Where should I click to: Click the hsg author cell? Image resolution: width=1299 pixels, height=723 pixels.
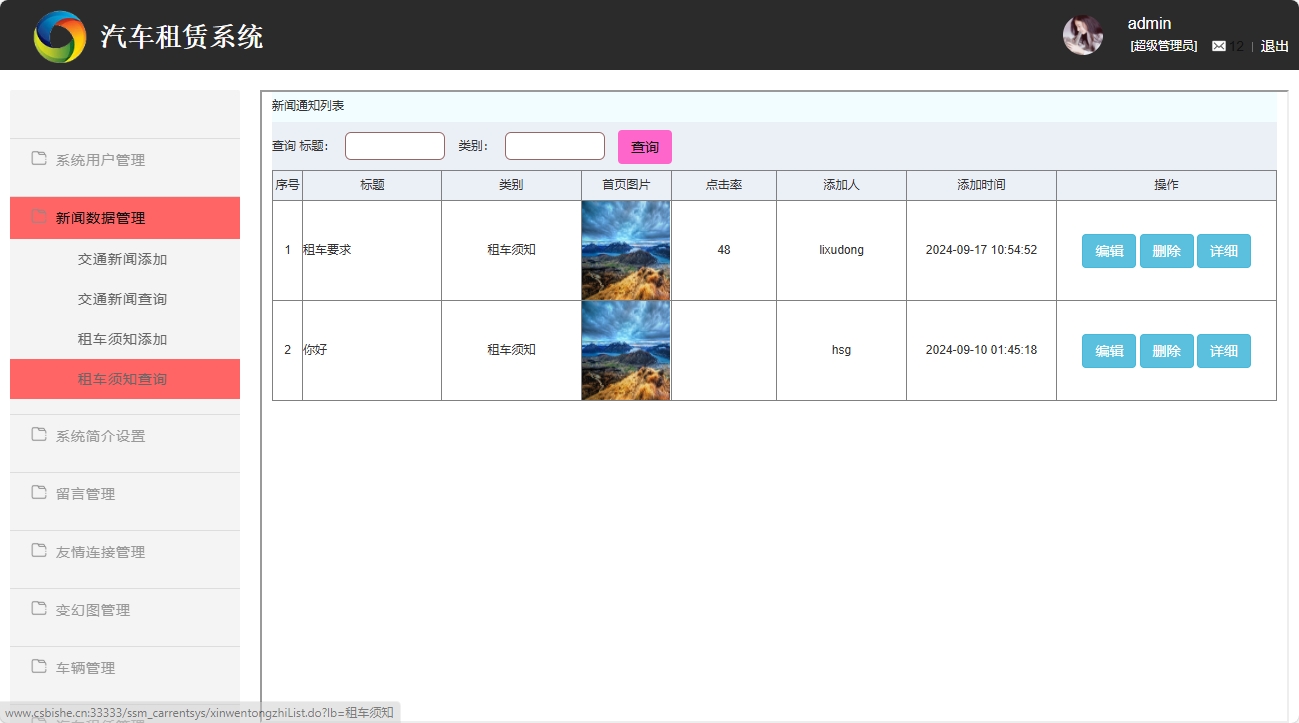point(841,350)
